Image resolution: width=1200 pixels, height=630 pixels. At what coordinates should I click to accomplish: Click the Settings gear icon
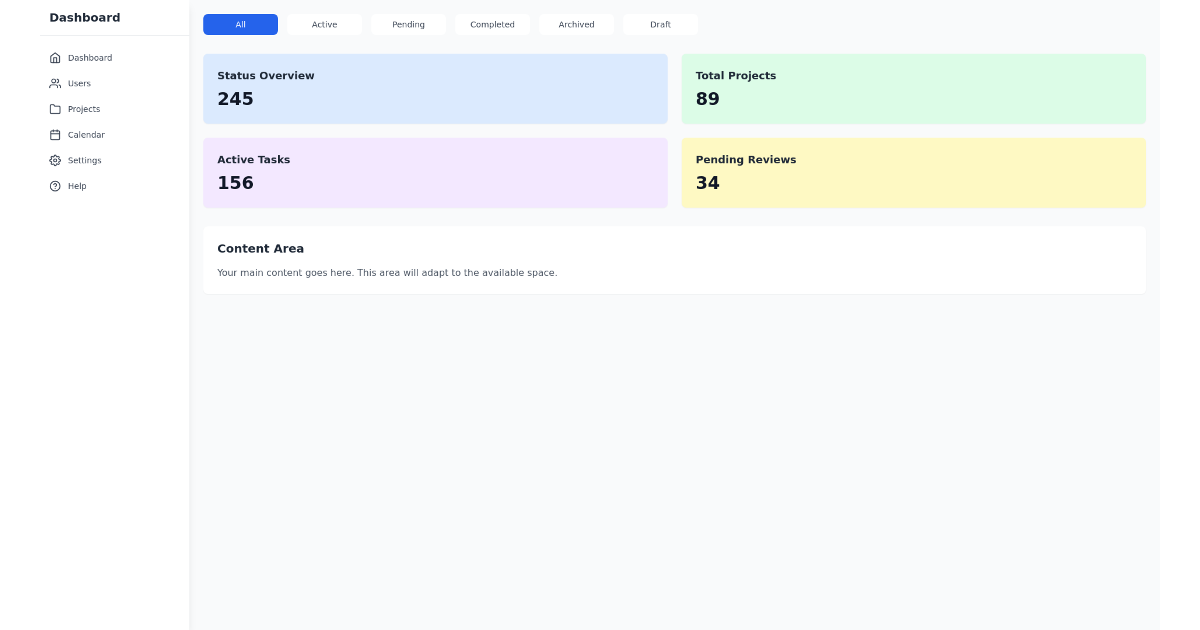56,160
